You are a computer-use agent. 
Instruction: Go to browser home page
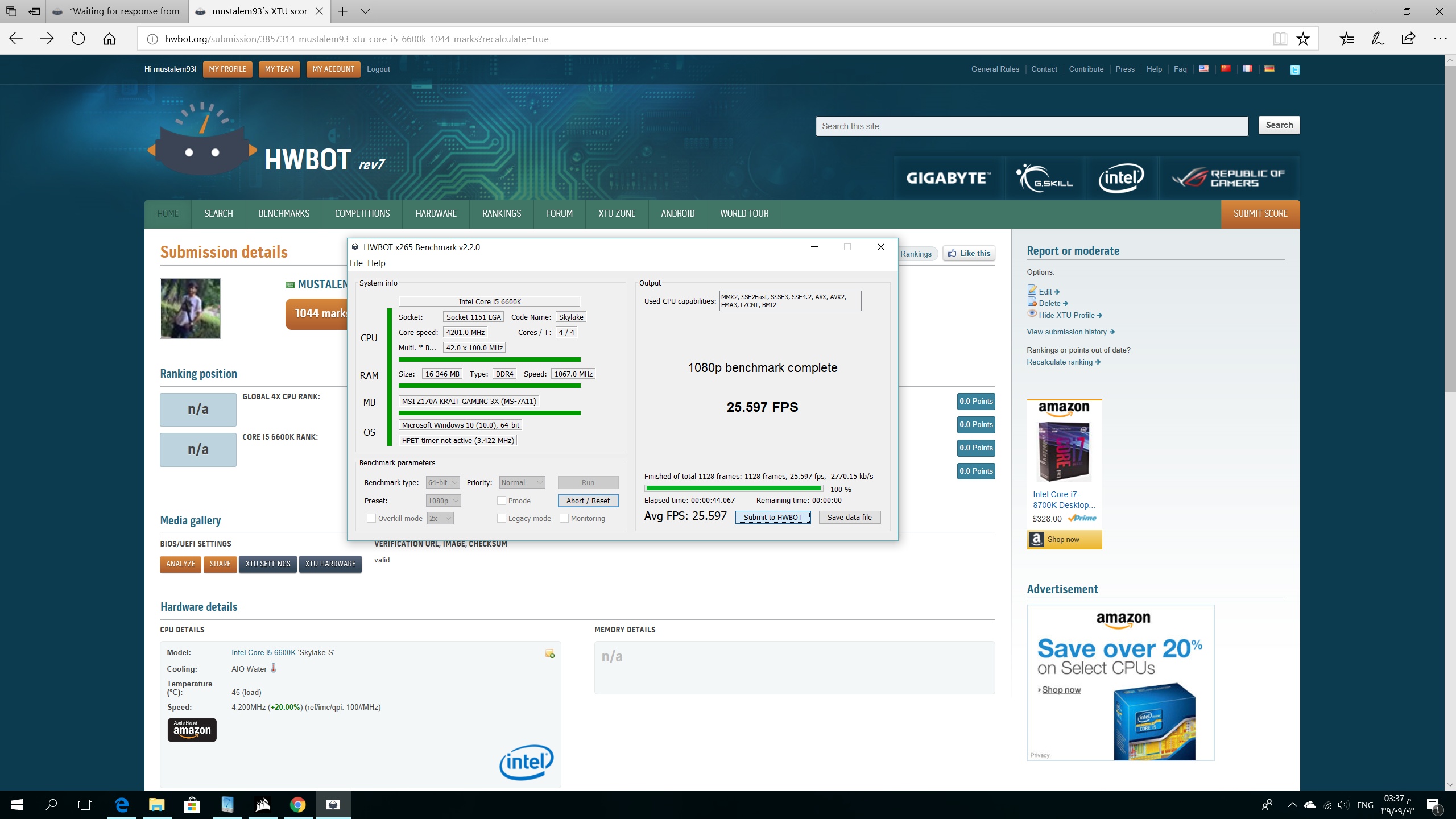coord(109,39)
